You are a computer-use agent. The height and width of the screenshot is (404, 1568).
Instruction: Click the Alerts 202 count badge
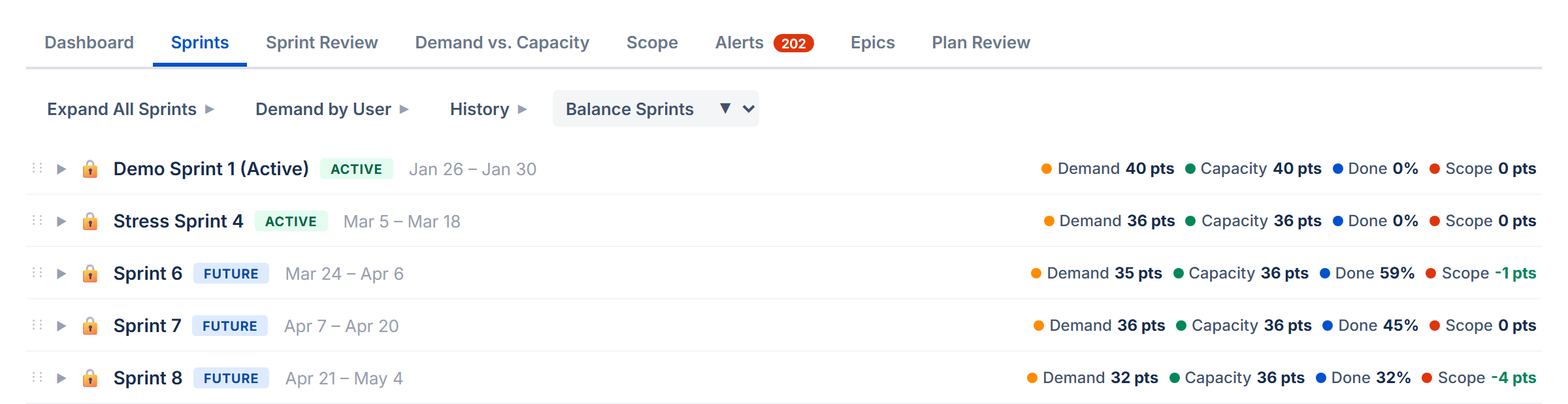coord(794,42)
